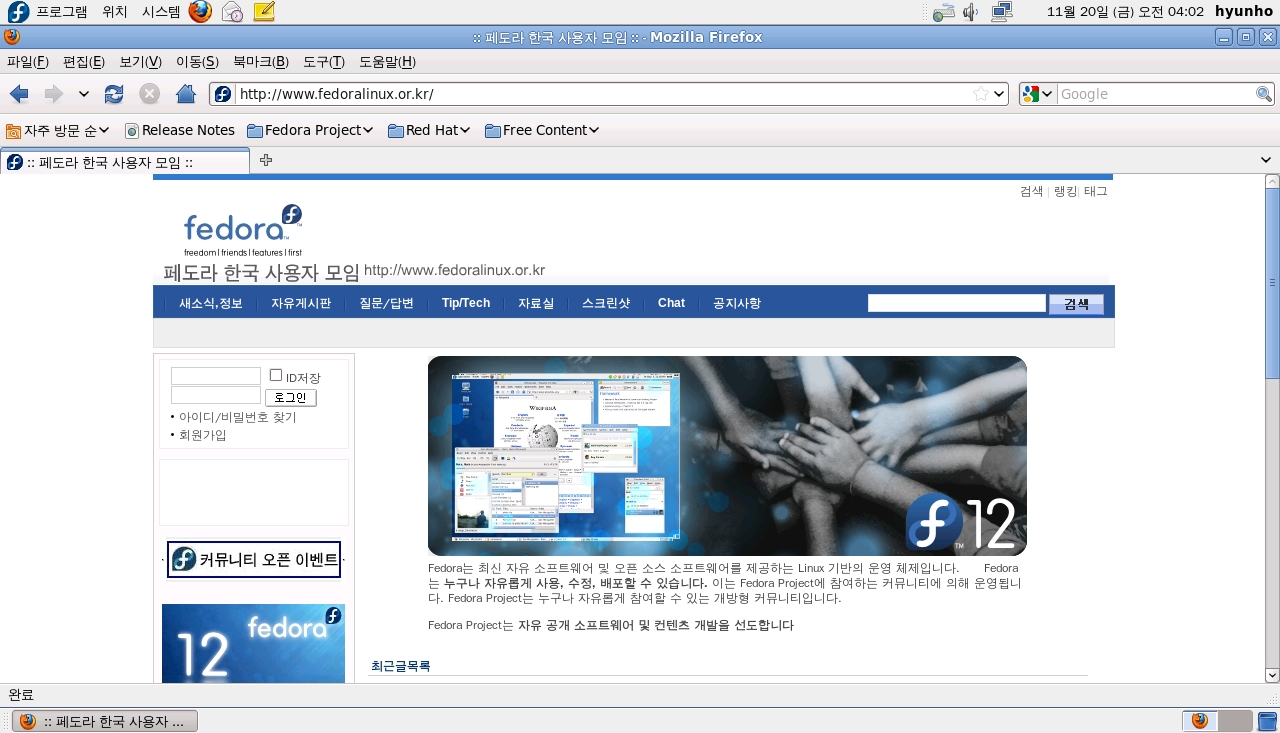Open the 위치 panel menu
The image size is (1280, 733).
pyautogui.click(x=115, y=12)
